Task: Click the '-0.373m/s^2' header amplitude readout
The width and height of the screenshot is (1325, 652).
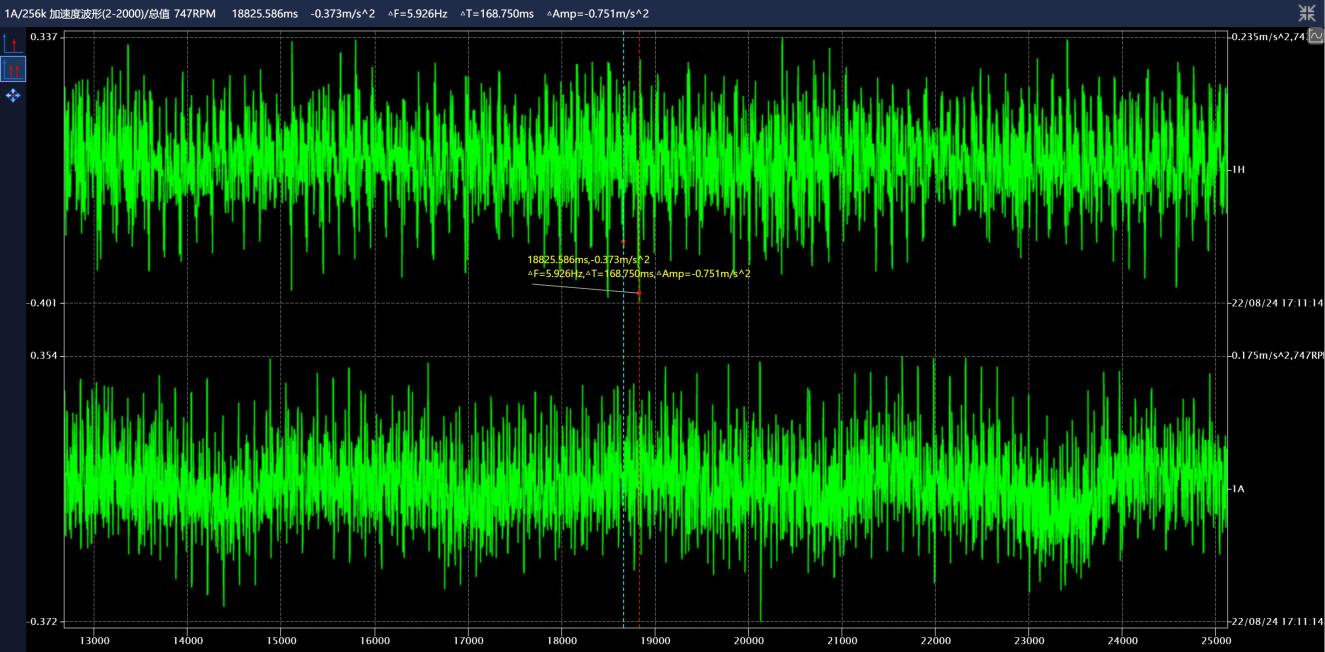Action: click(343, 13)
